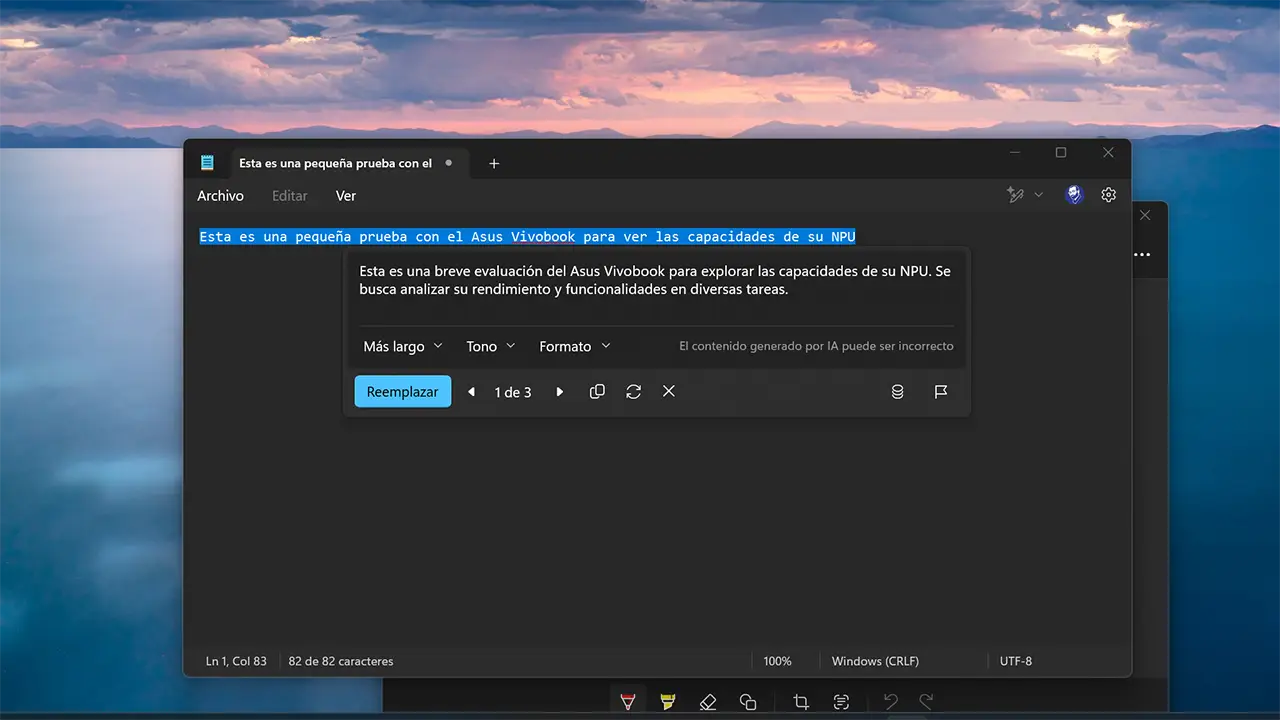Report the suggestion with the flag icon
Screen dimensions: 1280x720
click(941, 392)
